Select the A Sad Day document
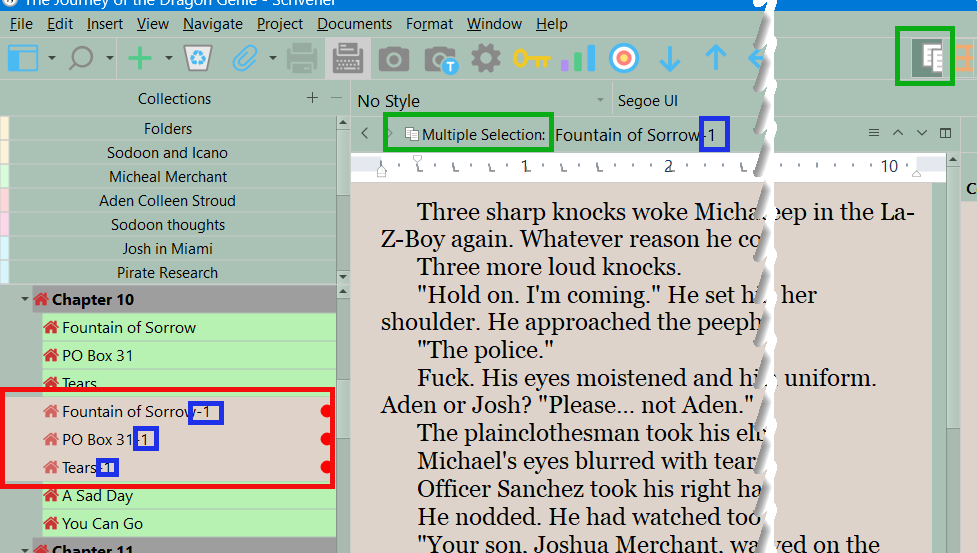This screenshot has width=977, height=553. (97, 496)
